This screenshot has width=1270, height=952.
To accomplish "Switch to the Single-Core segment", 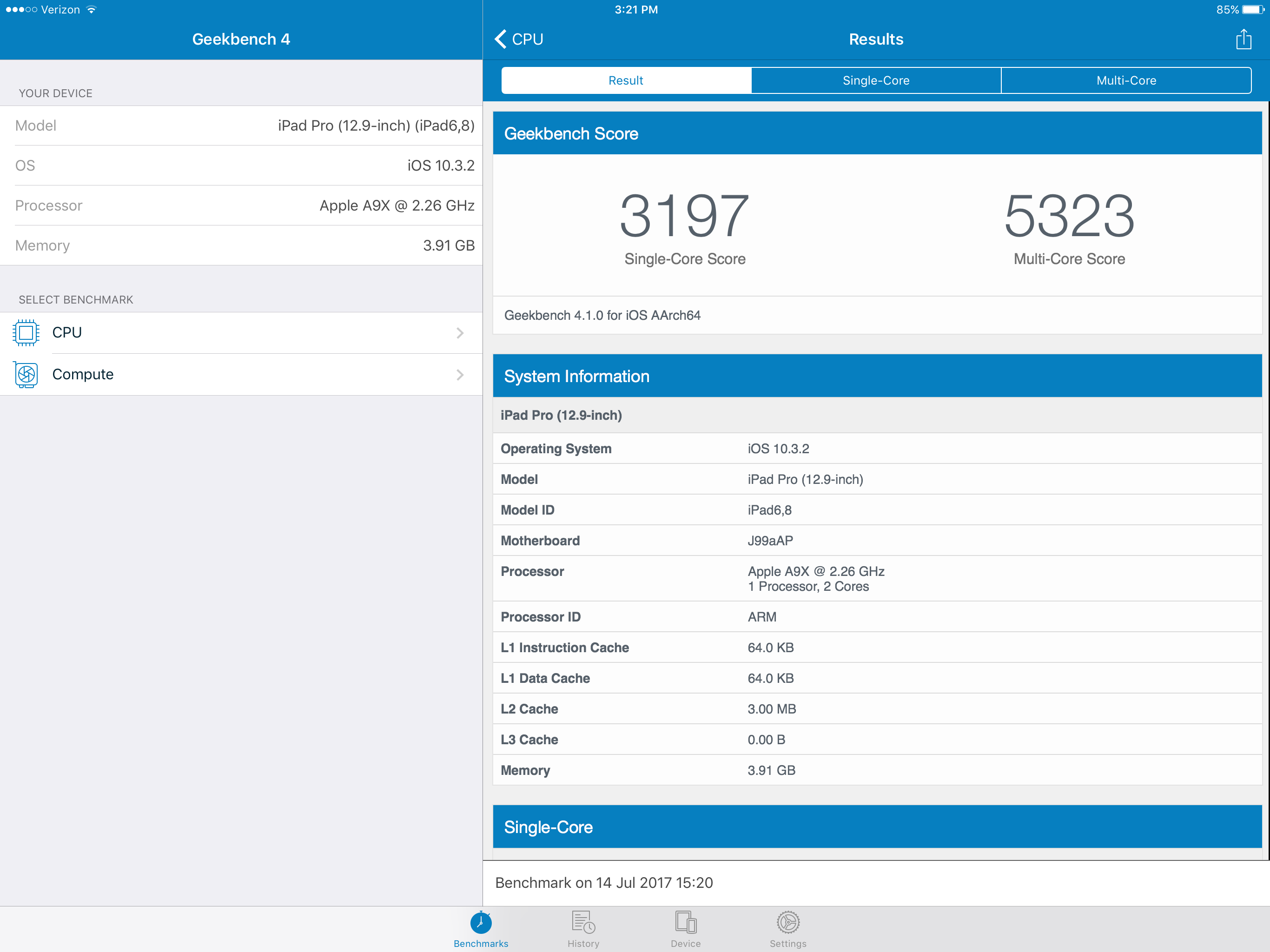I will 875,80.
